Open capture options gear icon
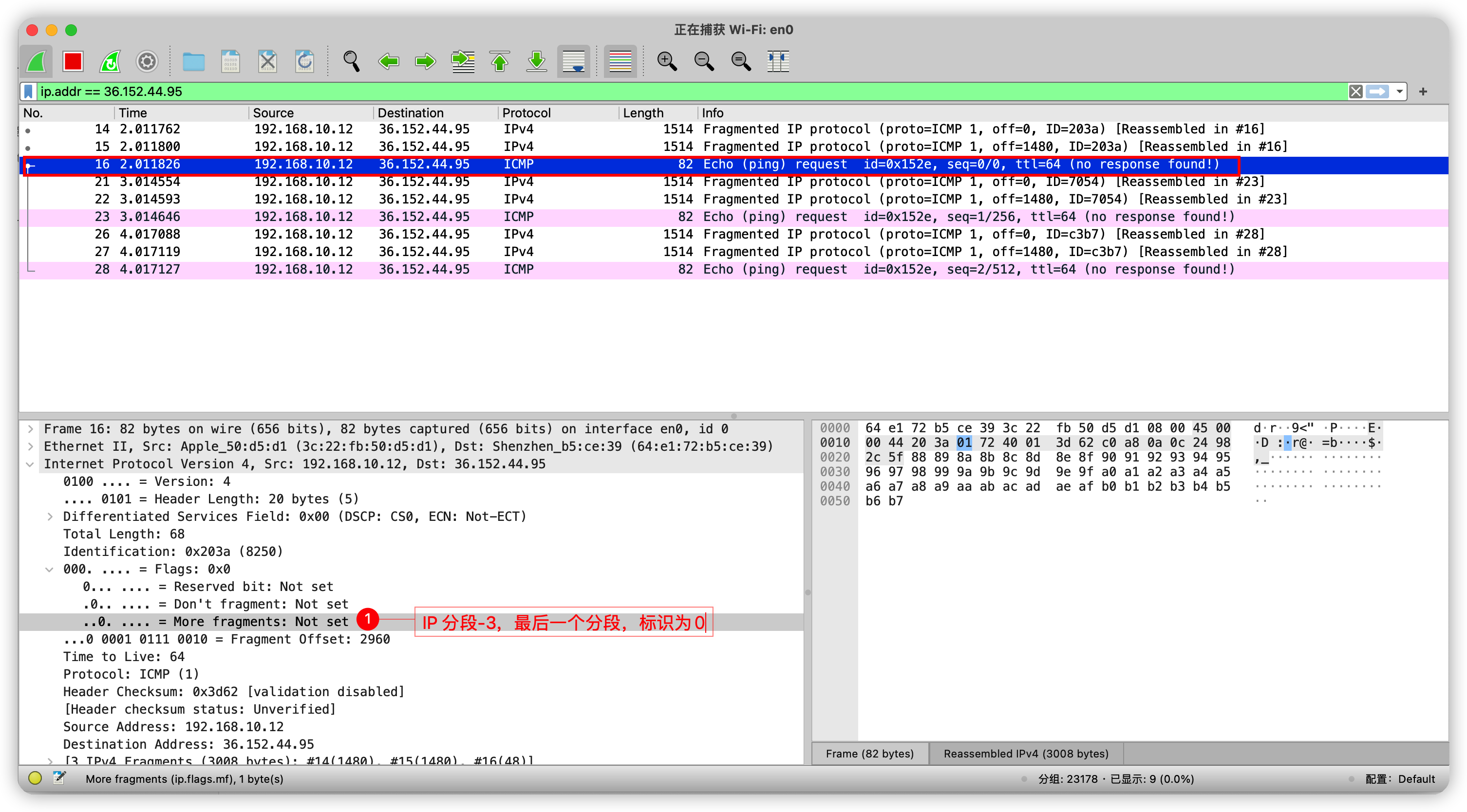This screenshot has height=812, width=1467. point(147,61)
